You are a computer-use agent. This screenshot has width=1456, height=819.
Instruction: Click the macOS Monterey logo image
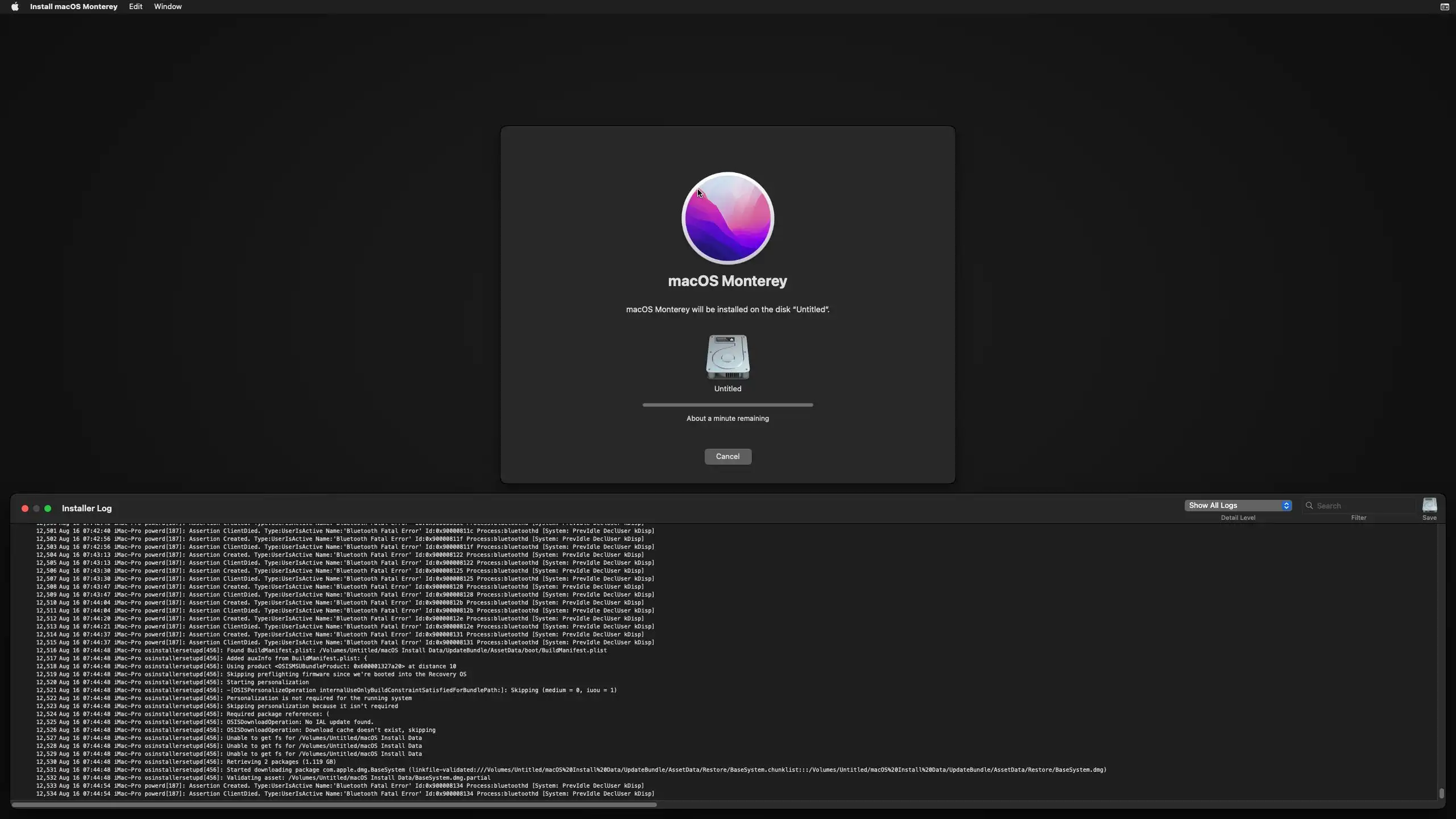(x=727, y=218)
